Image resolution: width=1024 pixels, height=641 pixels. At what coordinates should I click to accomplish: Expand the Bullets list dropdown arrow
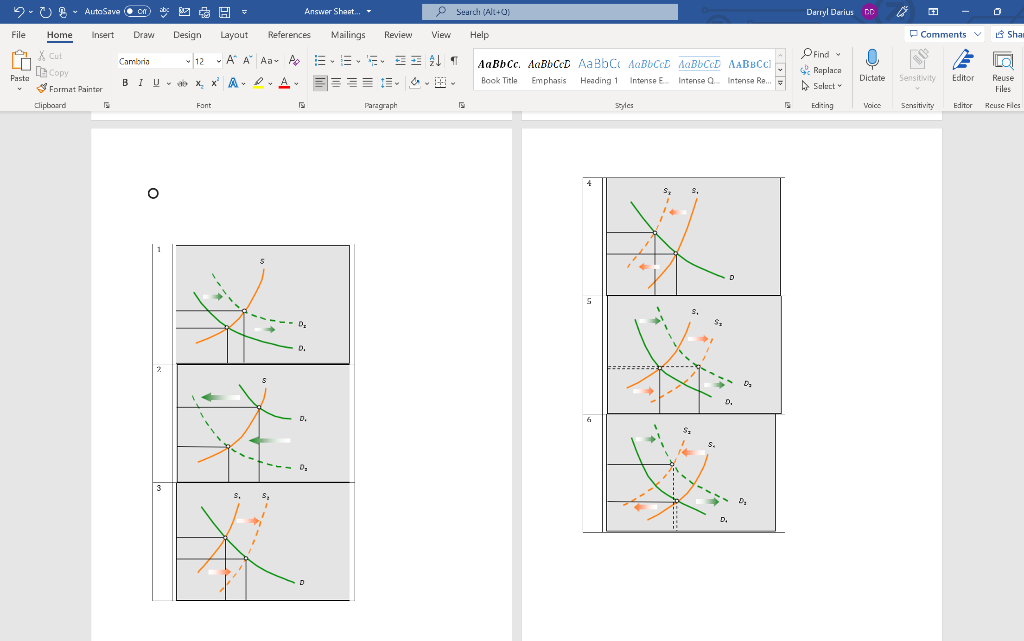coord(332,61)
